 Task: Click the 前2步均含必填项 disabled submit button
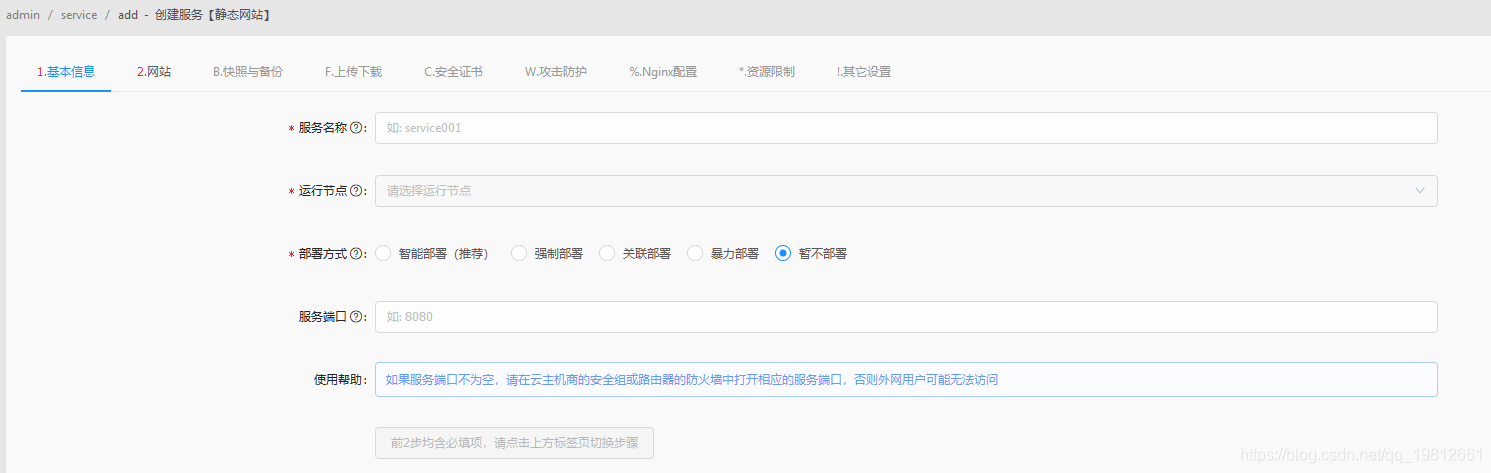(x=514, y=443)
